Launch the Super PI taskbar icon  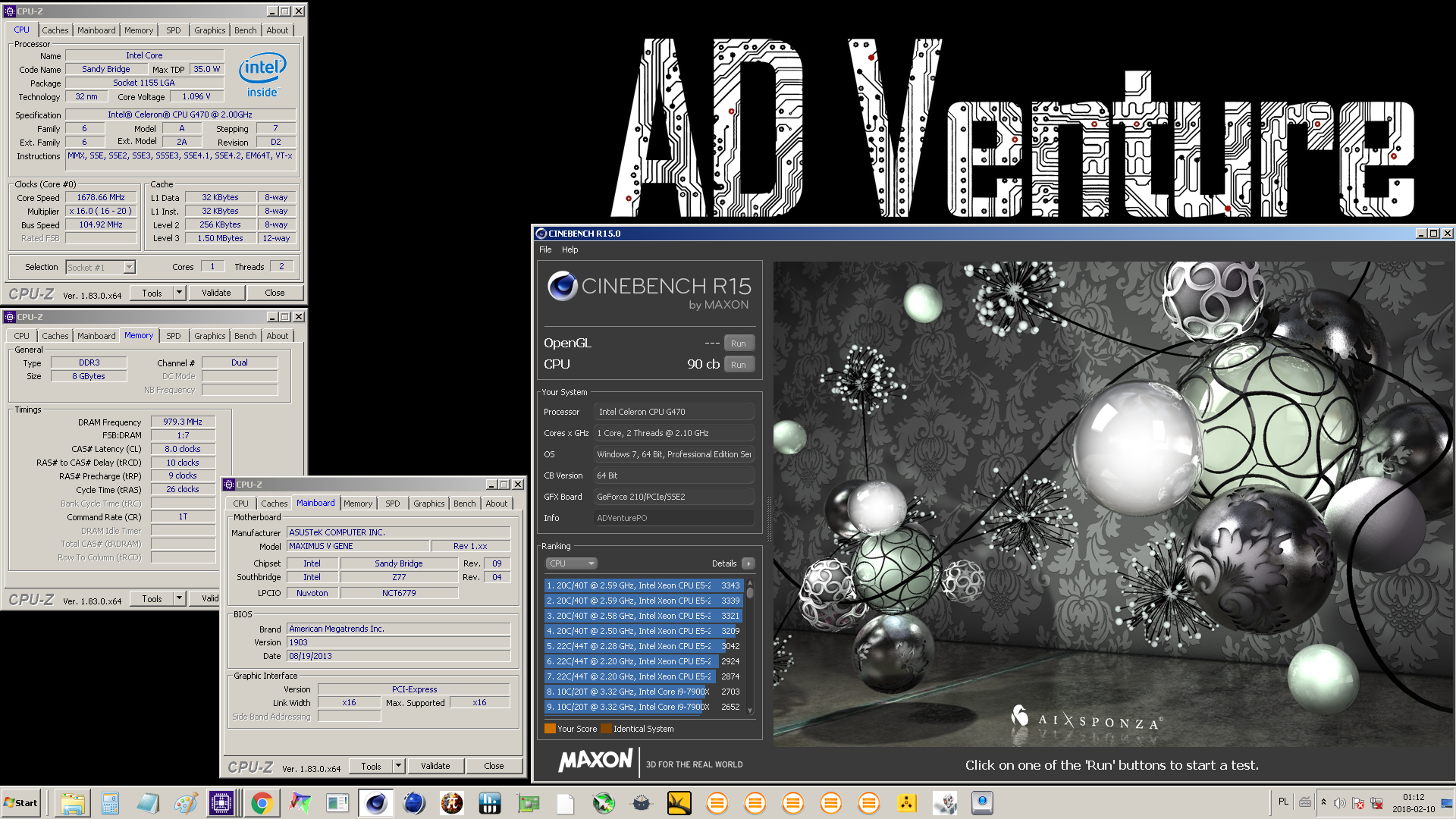452,803
